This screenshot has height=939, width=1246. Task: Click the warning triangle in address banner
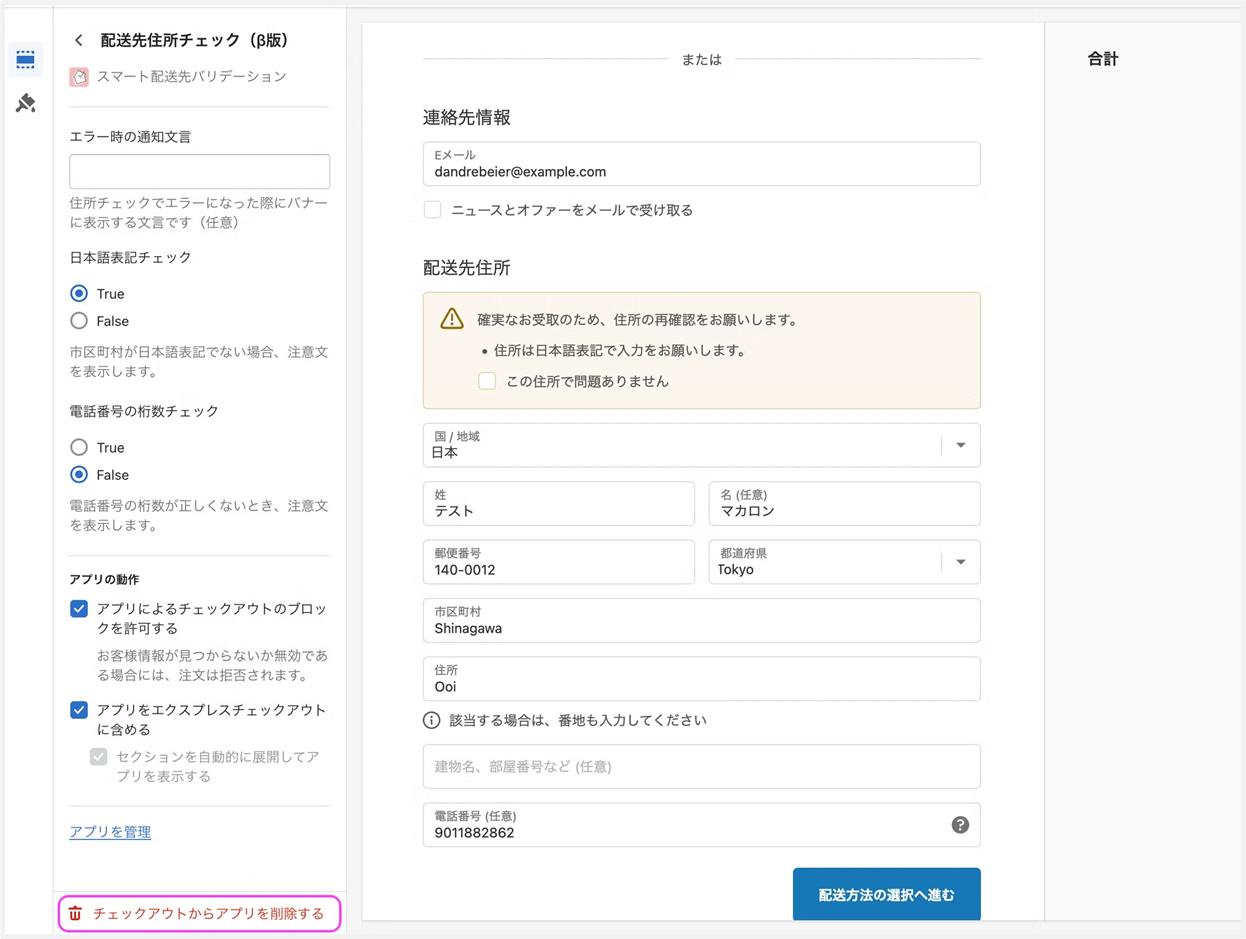point(452,319)
